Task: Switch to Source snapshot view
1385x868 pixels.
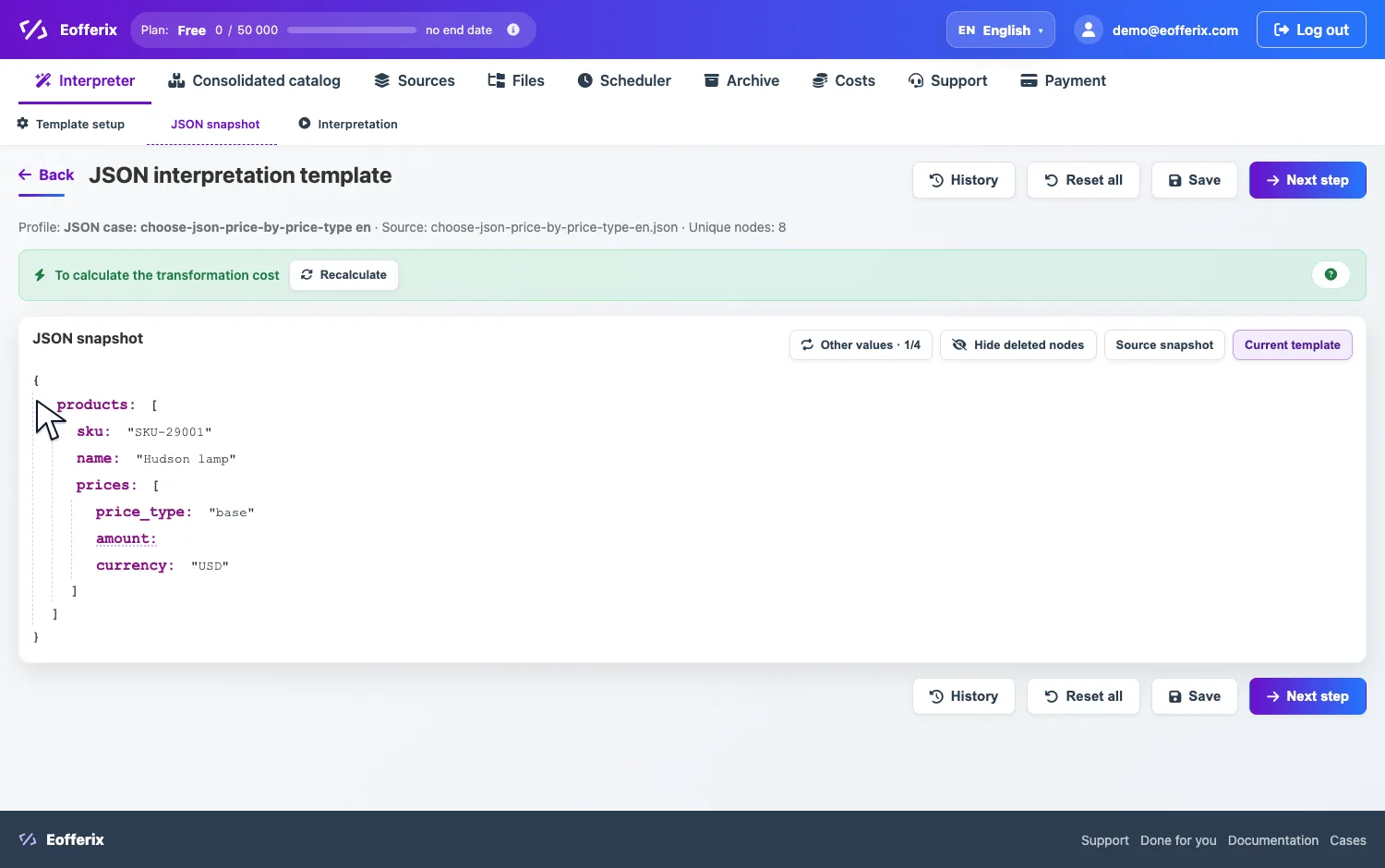Action: click(x=1164, y=345)
